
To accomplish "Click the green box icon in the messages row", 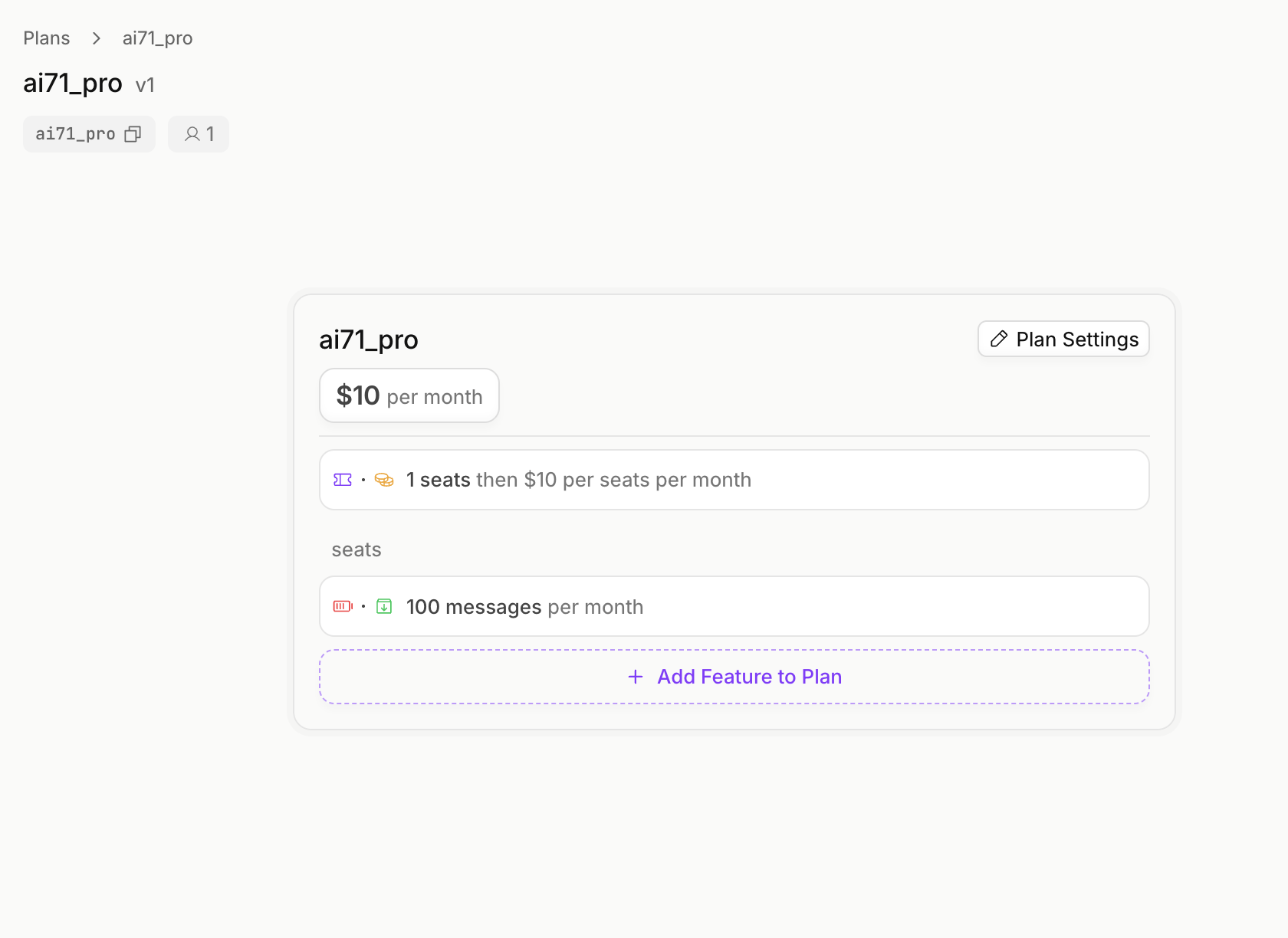I will (x=384, y=606).
